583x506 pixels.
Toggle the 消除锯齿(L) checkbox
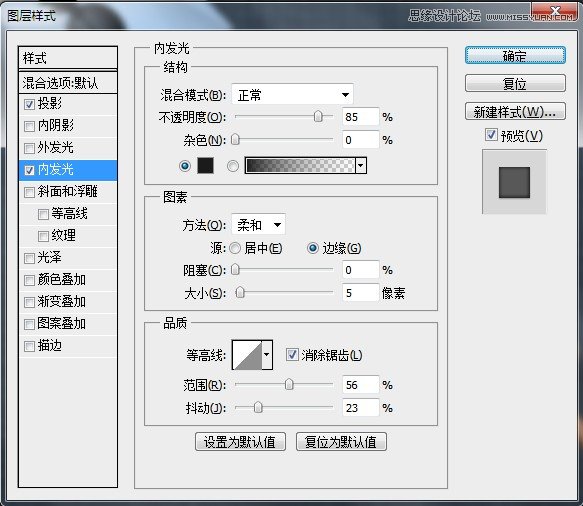pos(292,354)
